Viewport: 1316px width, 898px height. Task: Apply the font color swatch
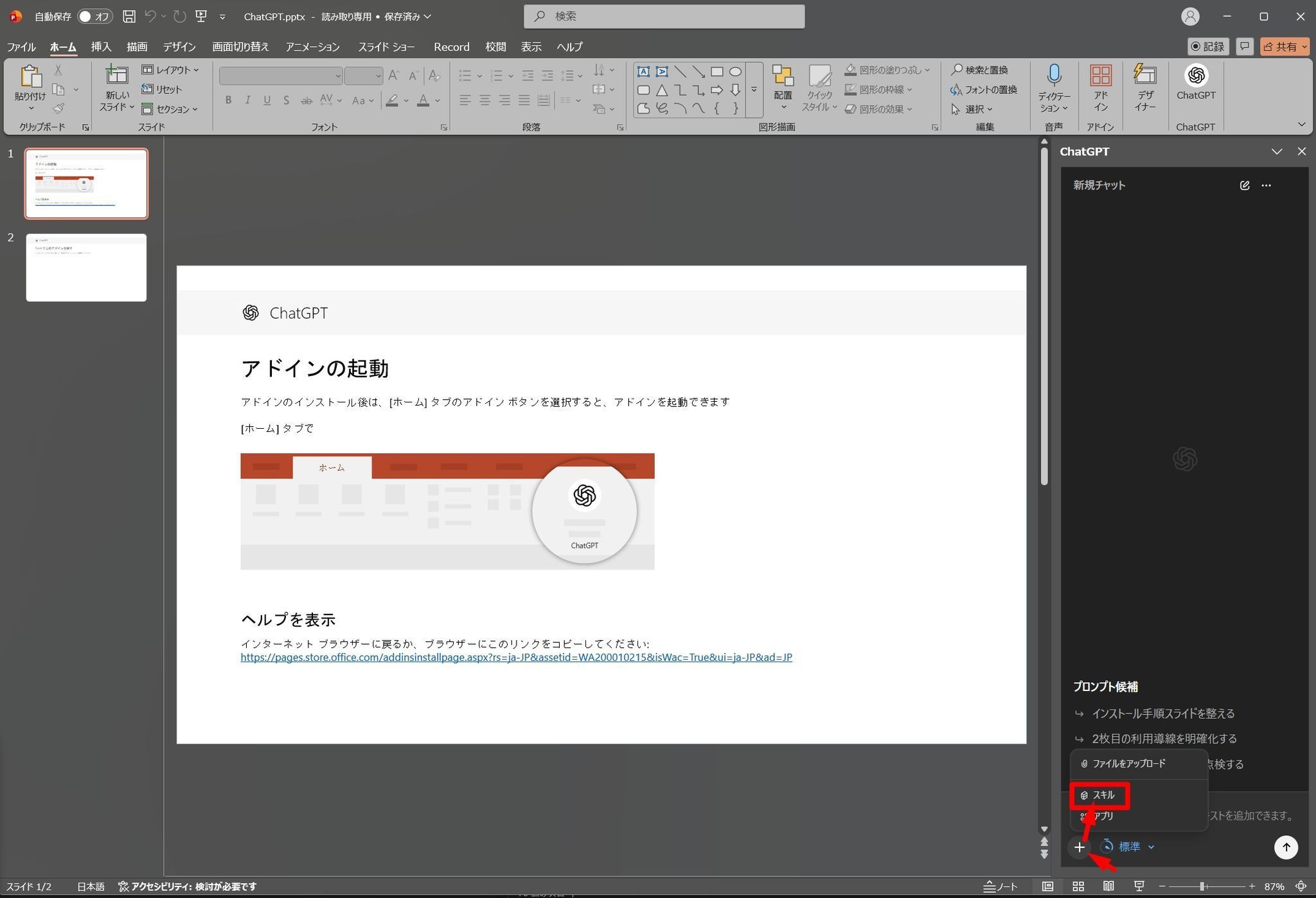423,100
